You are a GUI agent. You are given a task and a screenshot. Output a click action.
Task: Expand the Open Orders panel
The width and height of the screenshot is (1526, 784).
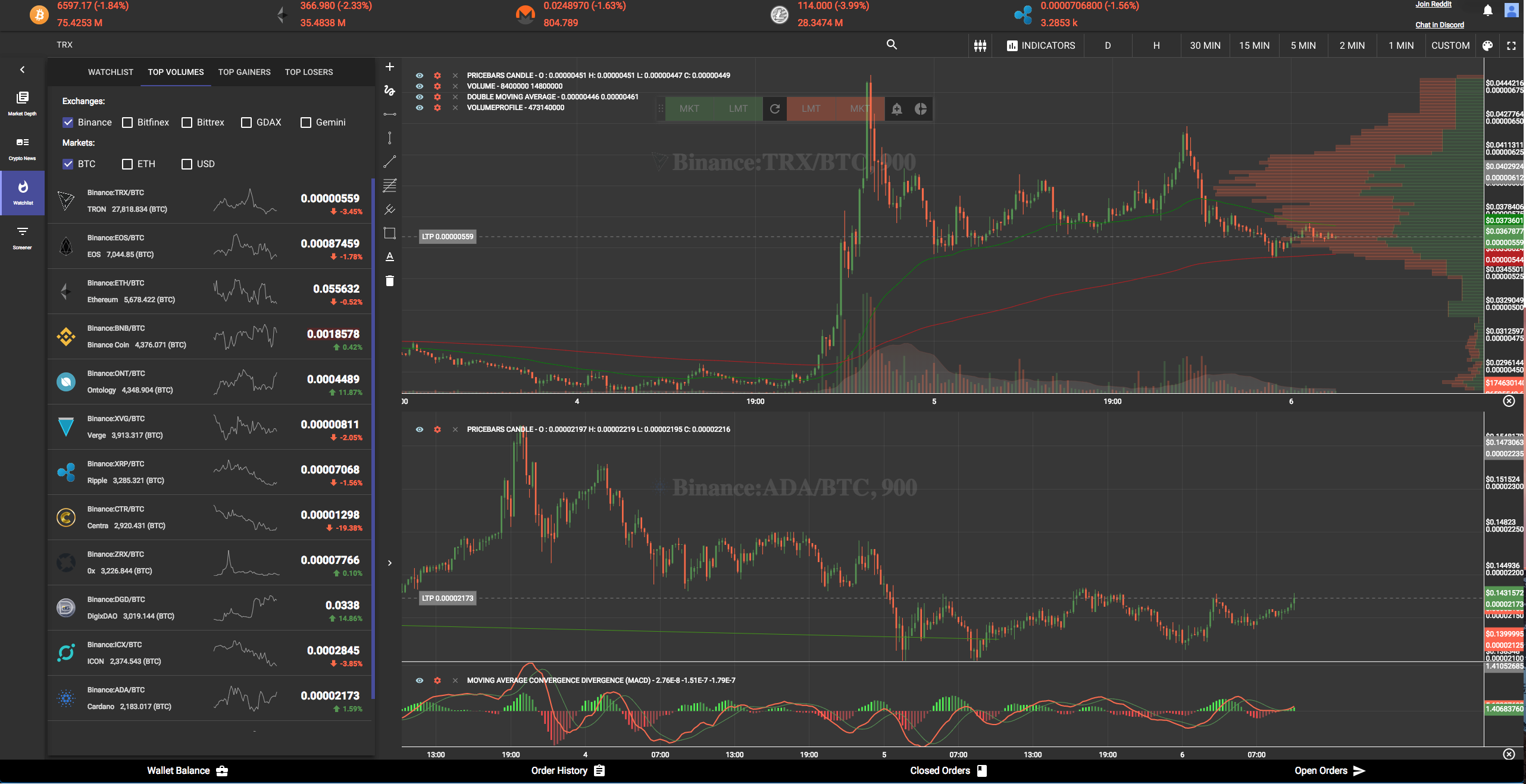click(x=1330, y=771)
